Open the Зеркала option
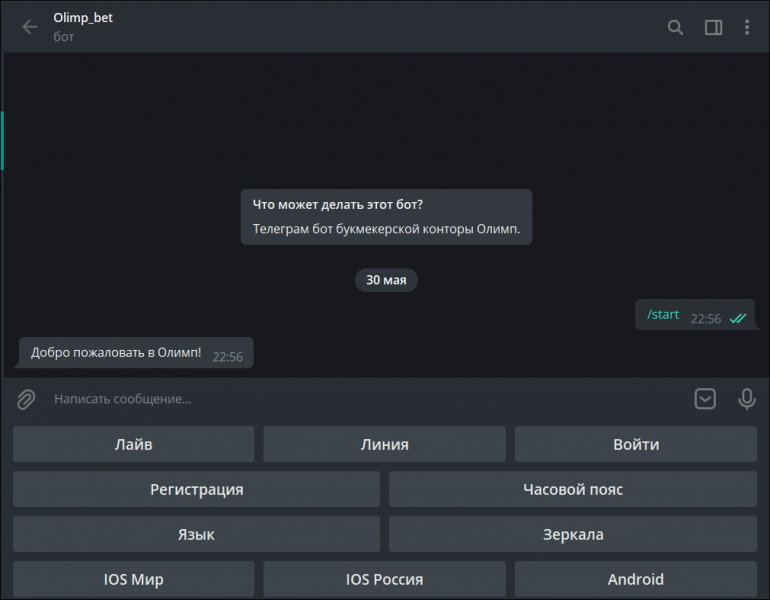 (573, 534)
